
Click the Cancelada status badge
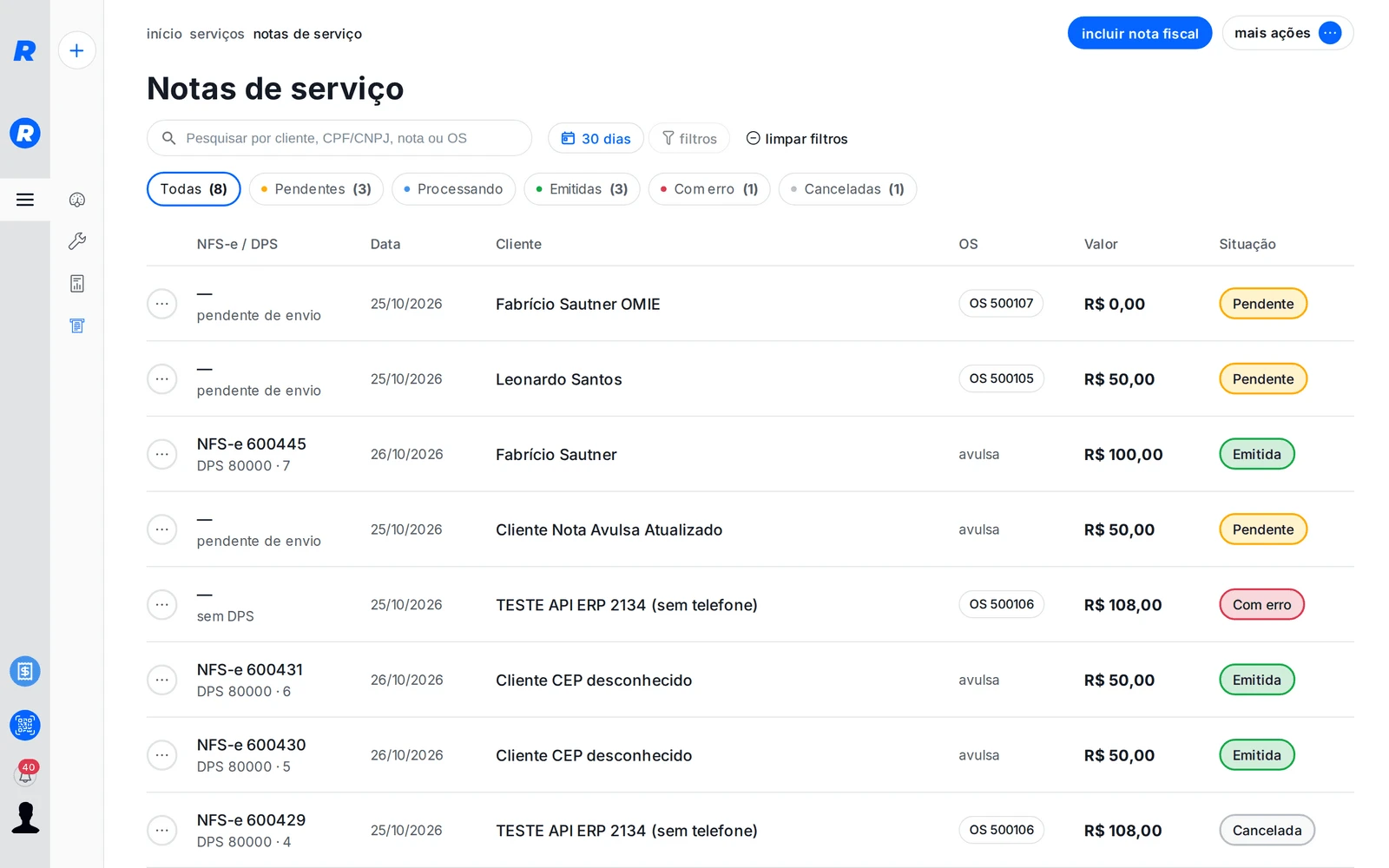[x=1267, y=831]
